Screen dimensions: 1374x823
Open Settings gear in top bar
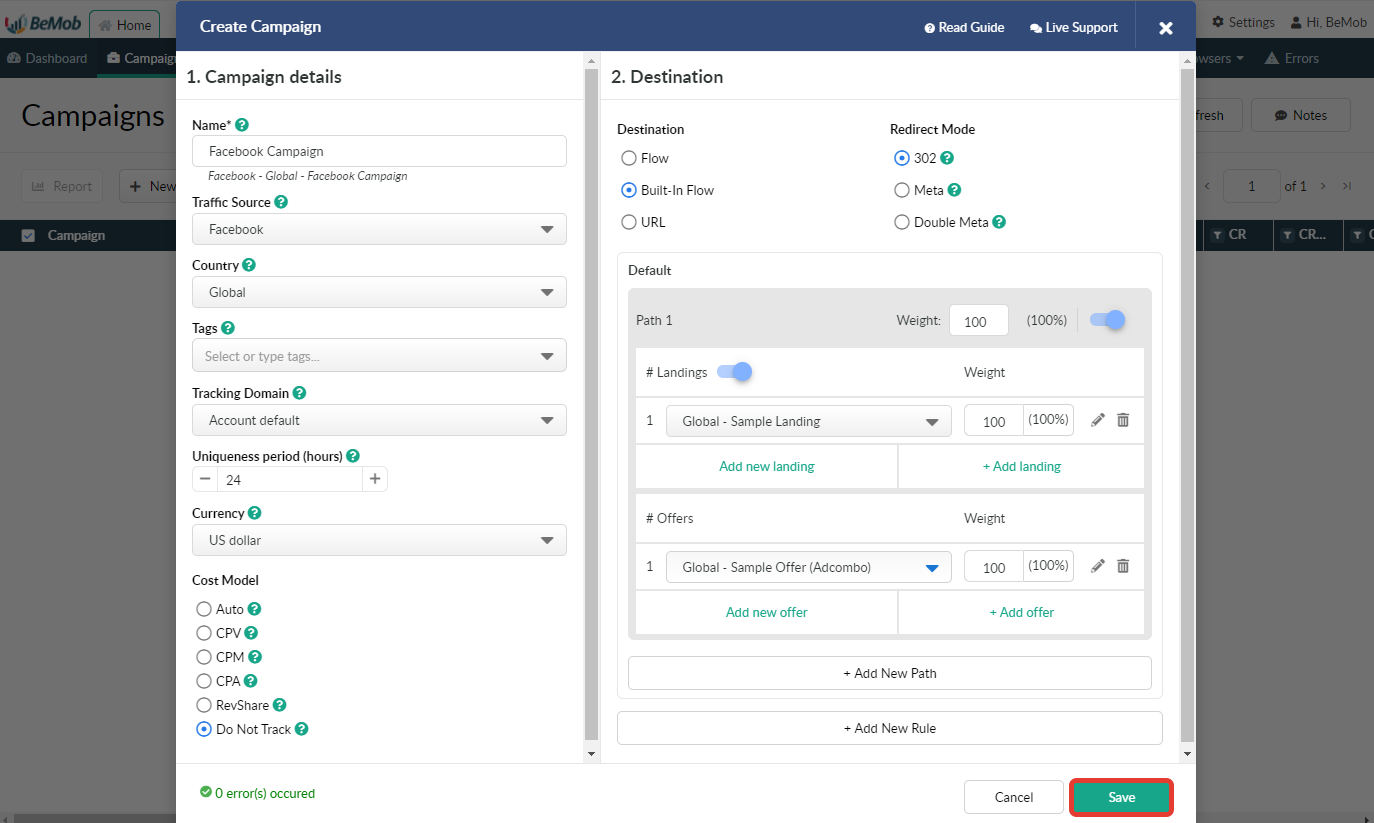[1243, 22]
